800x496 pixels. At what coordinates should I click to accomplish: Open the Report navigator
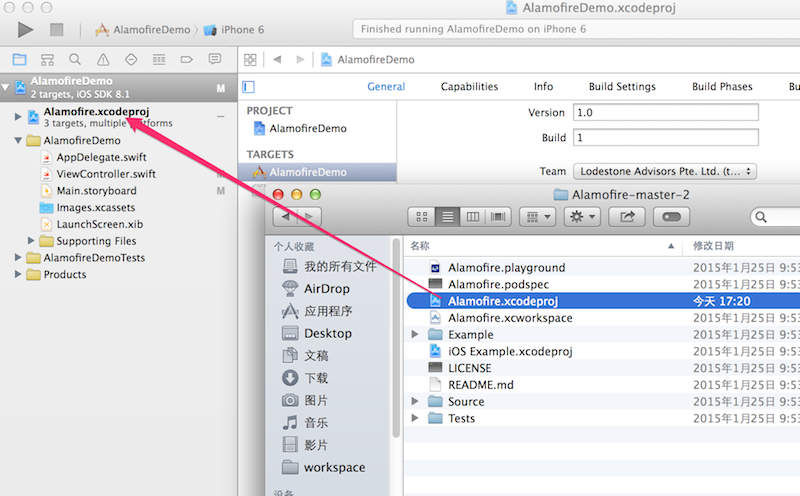click(x=215, y=59)
